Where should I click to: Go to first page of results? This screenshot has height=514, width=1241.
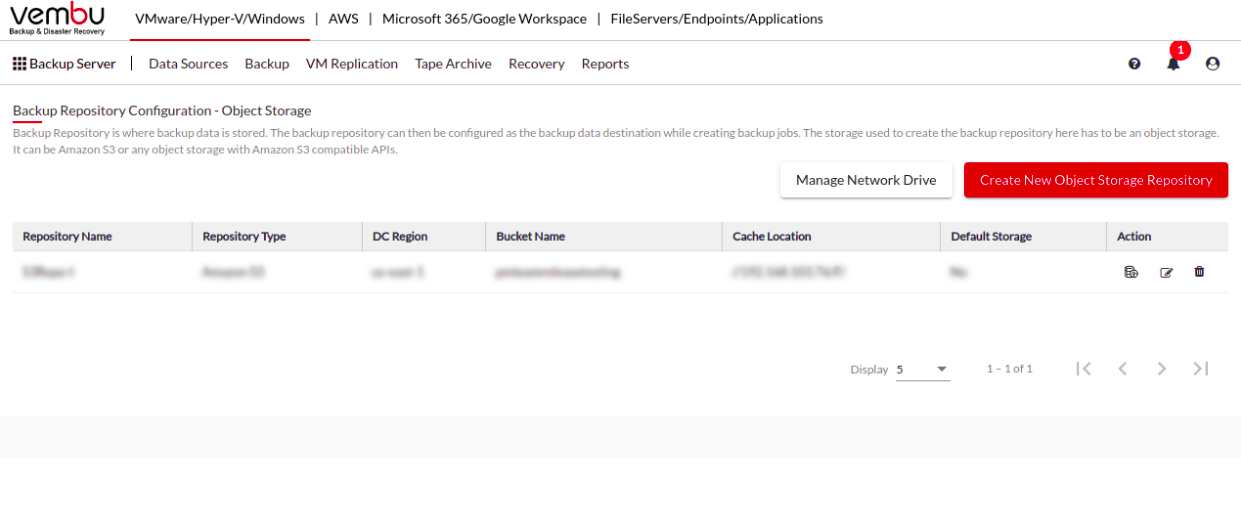point(1083,369)
